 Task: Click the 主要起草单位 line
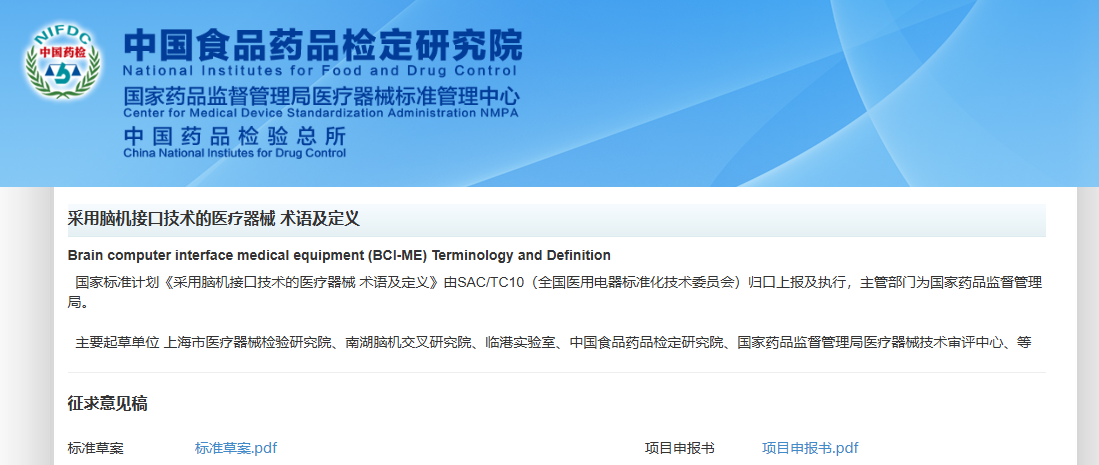(x=553, y=343)
